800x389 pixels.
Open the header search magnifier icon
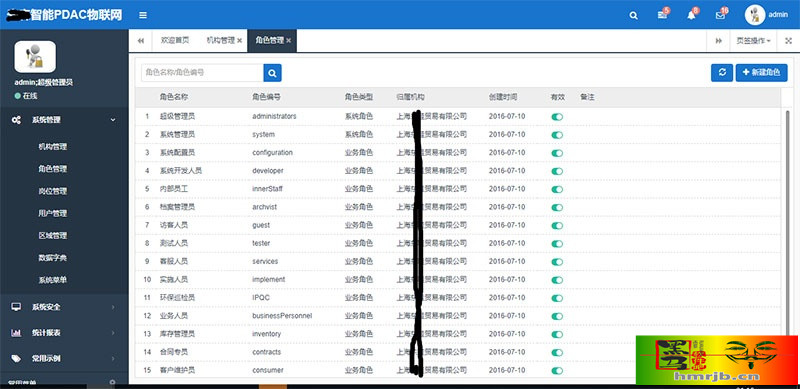click(633, 16)
